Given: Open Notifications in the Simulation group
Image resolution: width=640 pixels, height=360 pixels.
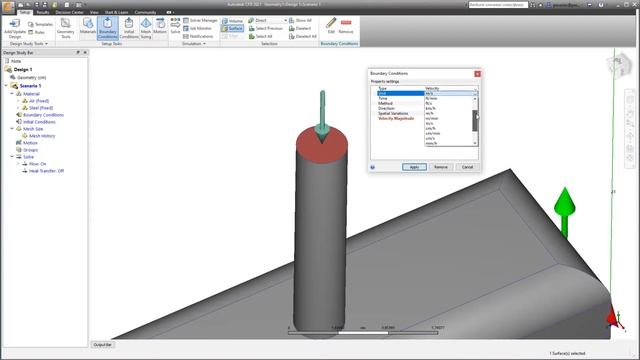Looking at the screenshot, I should (198, 36).
